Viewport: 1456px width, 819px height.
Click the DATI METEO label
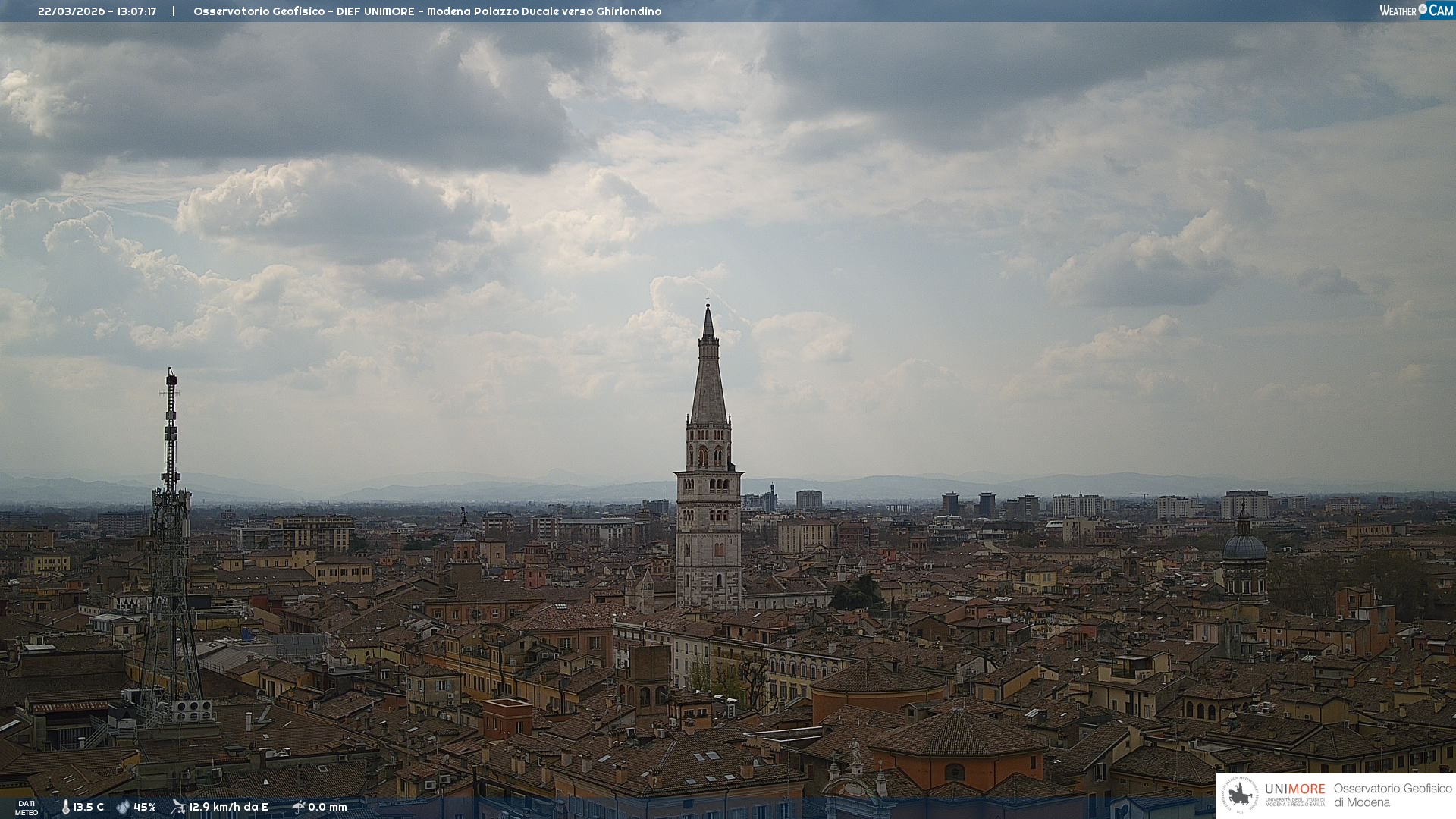tap(27, 808)
